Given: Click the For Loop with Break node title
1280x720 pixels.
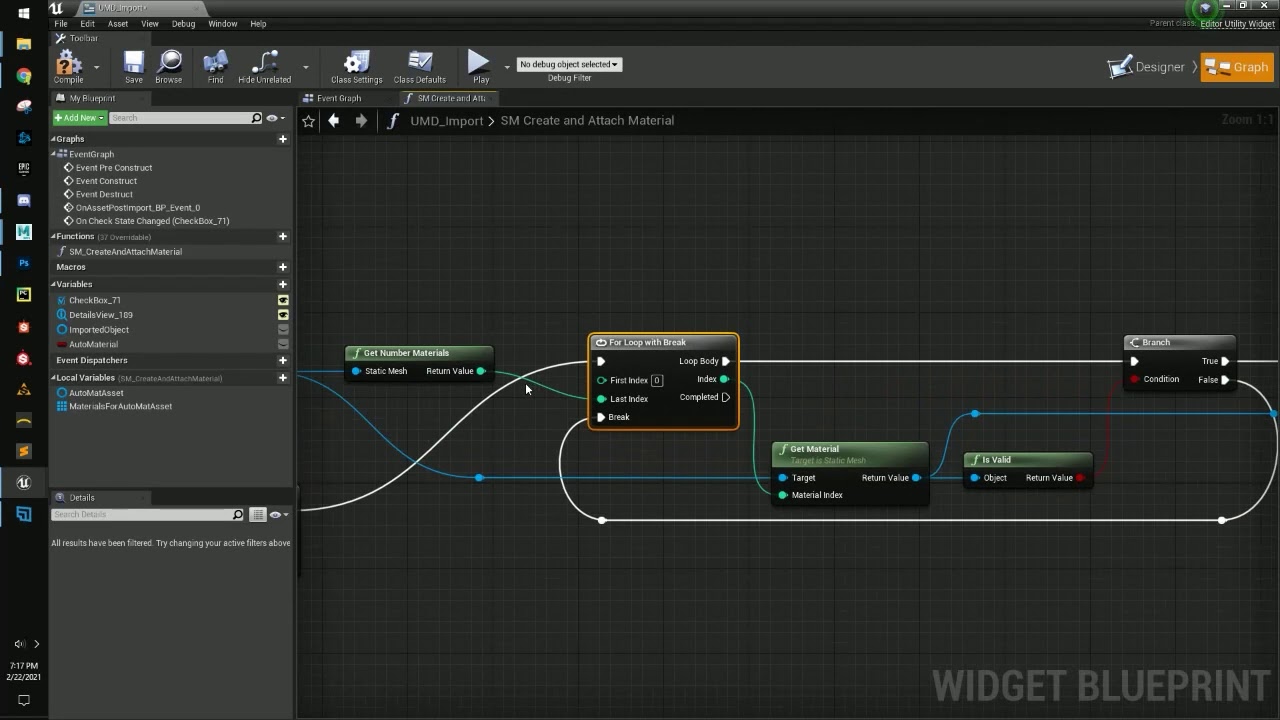Looking at the screenshot, I should pyautogui.click(x=647, y=343).
